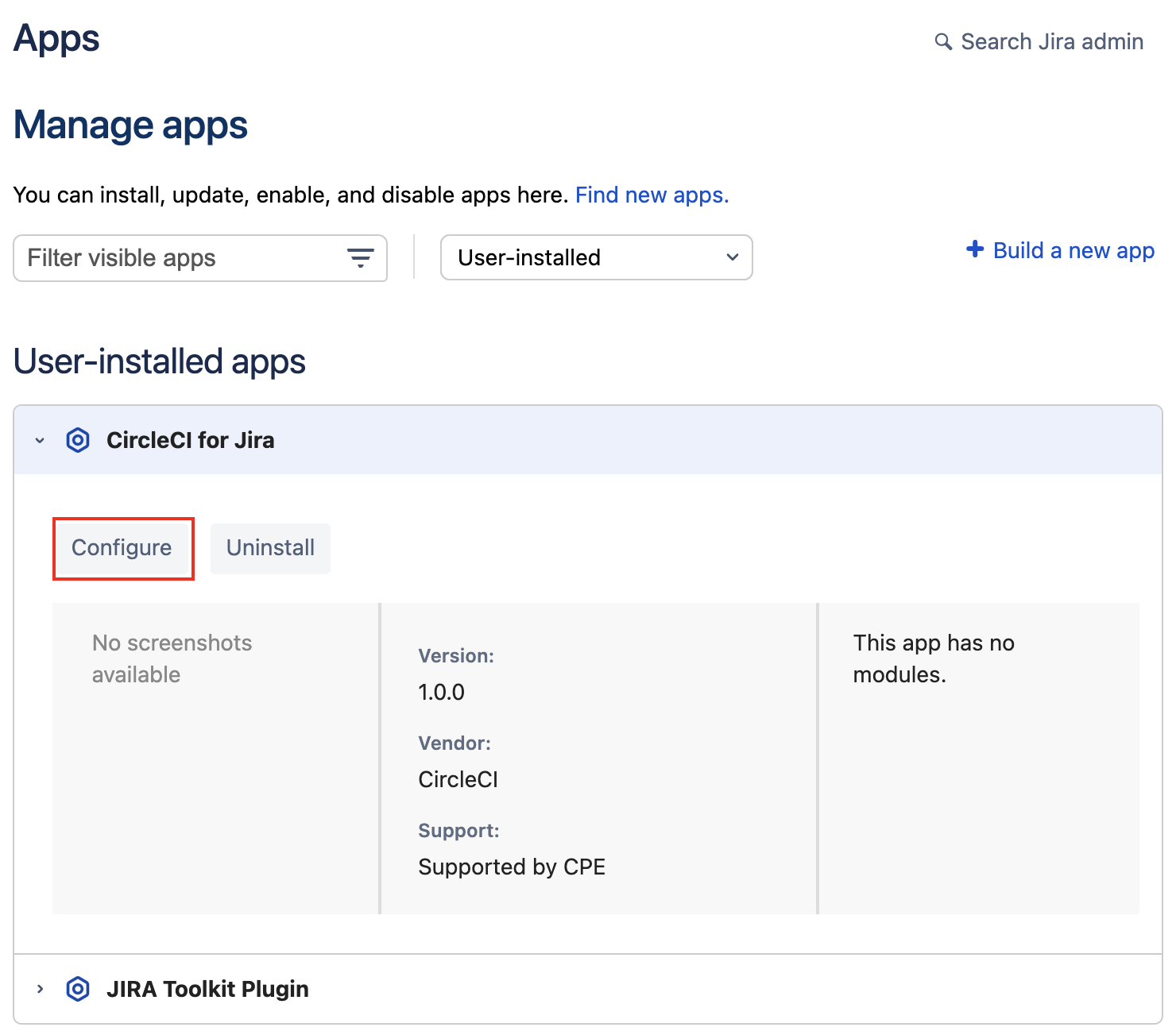Click This app has no modules text
The width and height of the screenshot is (1176, 1031).
[934, 658]
